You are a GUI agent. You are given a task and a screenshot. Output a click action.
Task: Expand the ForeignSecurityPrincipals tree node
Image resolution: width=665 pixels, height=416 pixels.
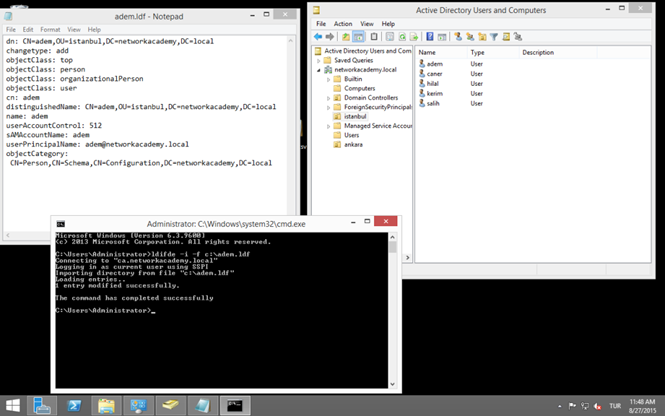pos(328,107)
